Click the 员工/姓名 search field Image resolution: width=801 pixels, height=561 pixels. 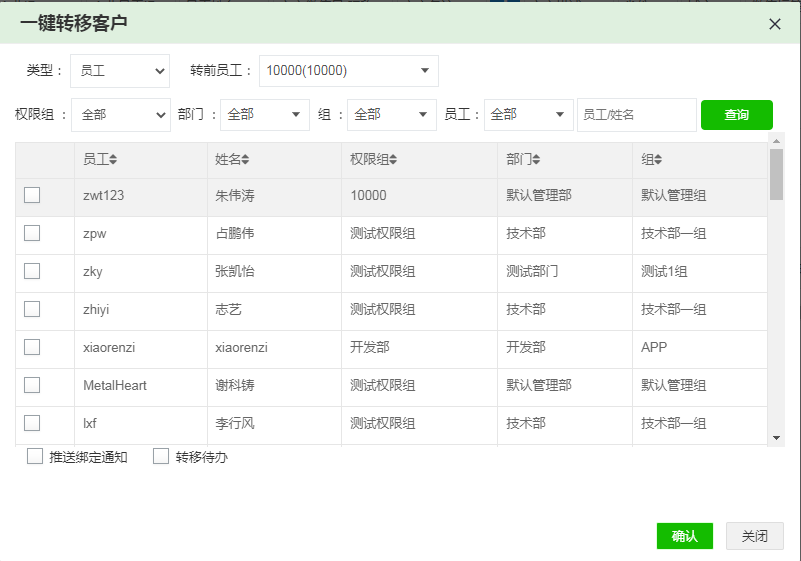click(636, 115)
